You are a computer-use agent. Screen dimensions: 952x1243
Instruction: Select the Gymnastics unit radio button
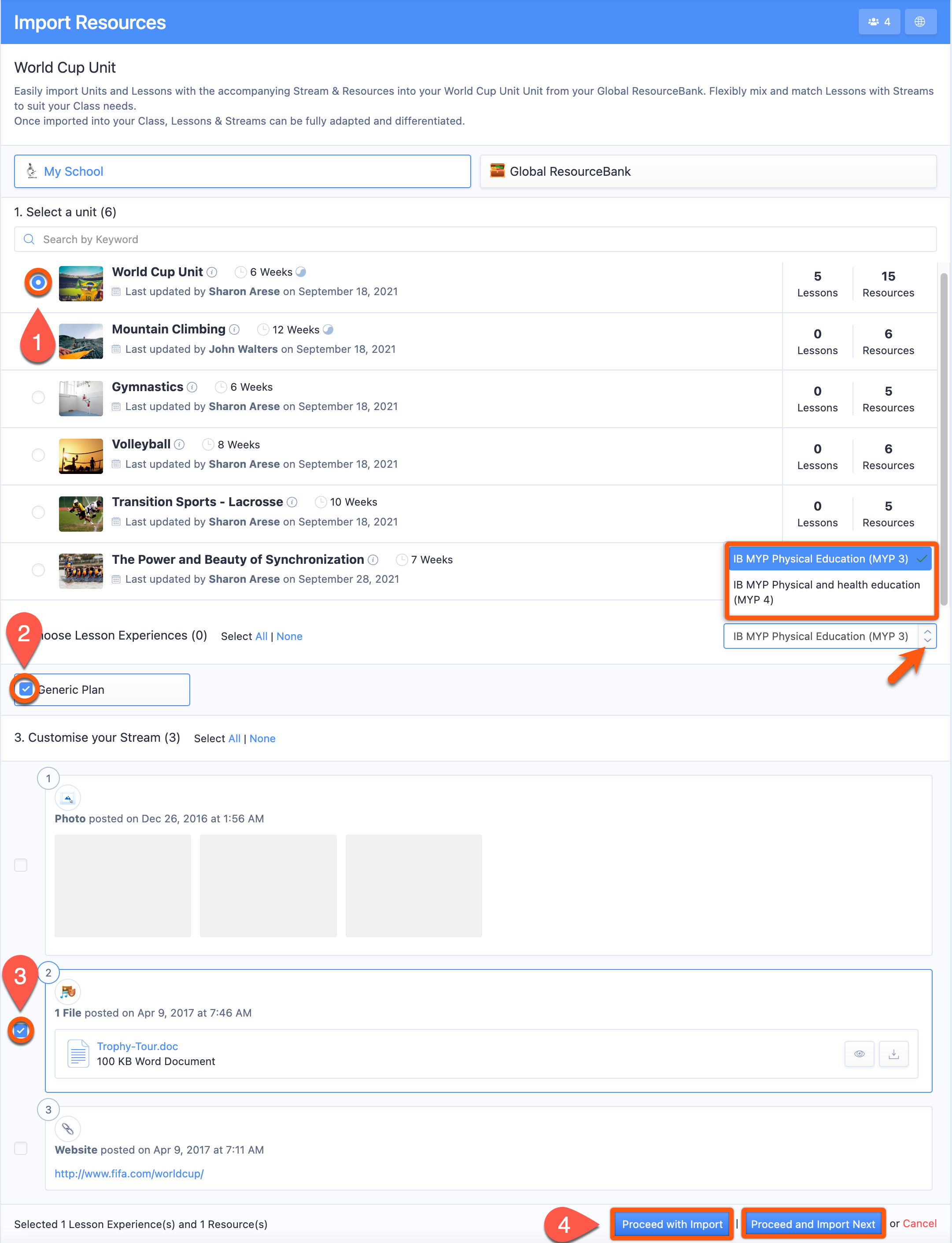click(38, 397)
